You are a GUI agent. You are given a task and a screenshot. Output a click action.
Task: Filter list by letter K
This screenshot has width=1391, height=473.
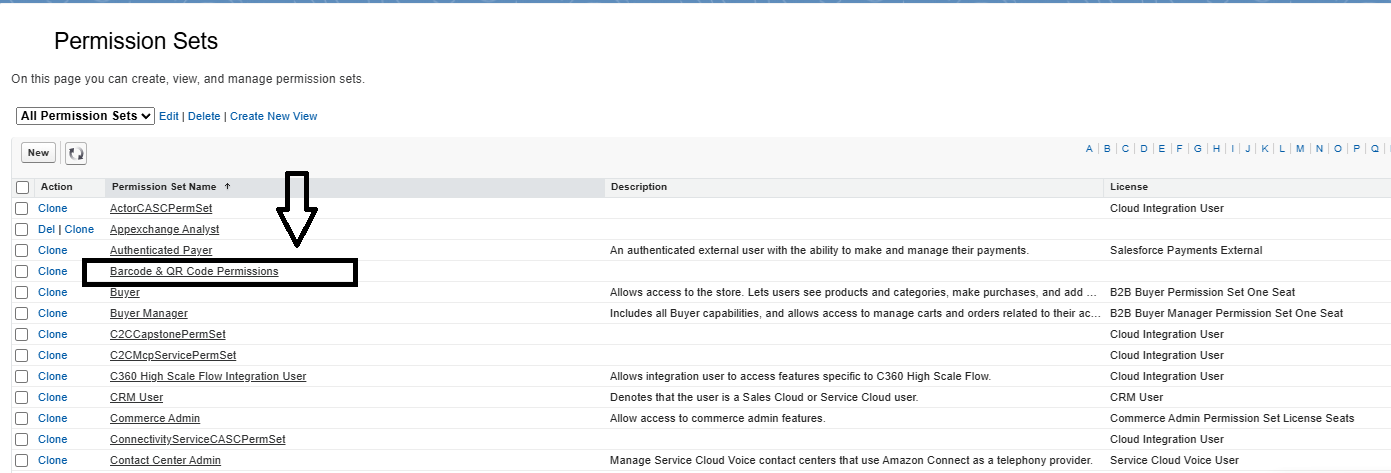[x=1266, y=149]
